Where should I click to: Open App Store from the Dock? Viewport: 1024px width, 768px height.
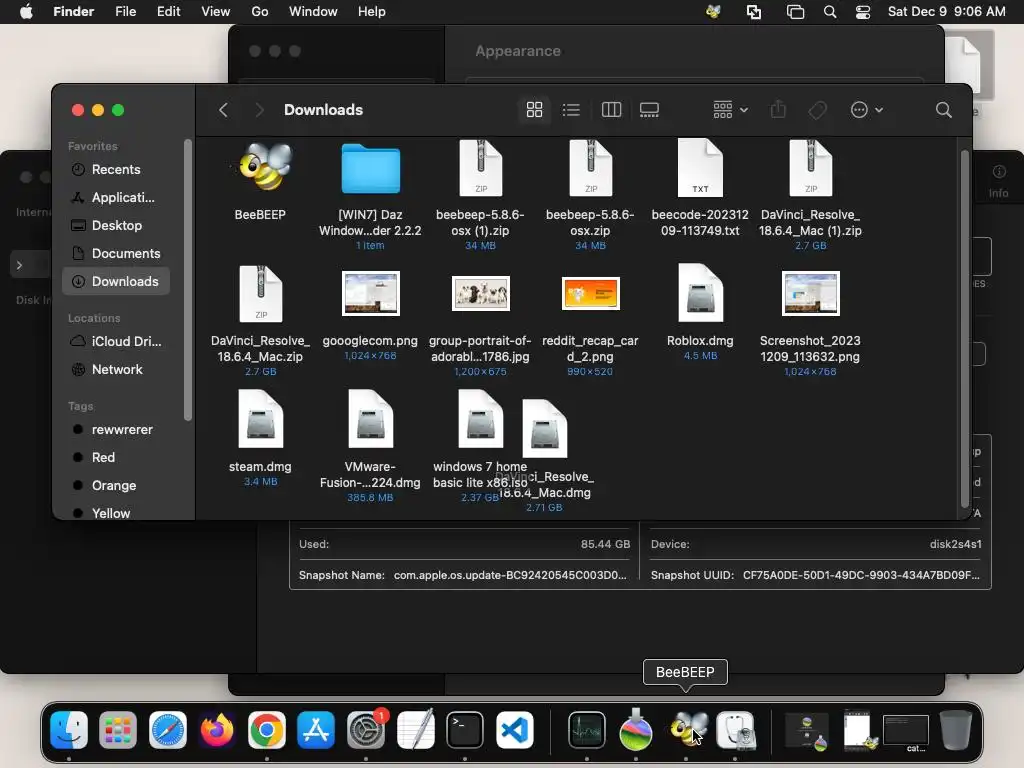316,729
